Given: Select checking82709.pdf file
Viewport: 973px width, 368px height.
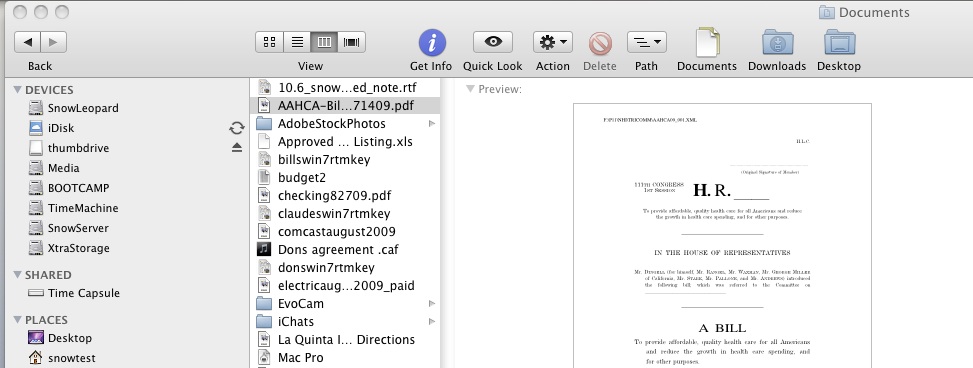Looking at the screenshot, I should pyautogui.click(x=346, y=195).
